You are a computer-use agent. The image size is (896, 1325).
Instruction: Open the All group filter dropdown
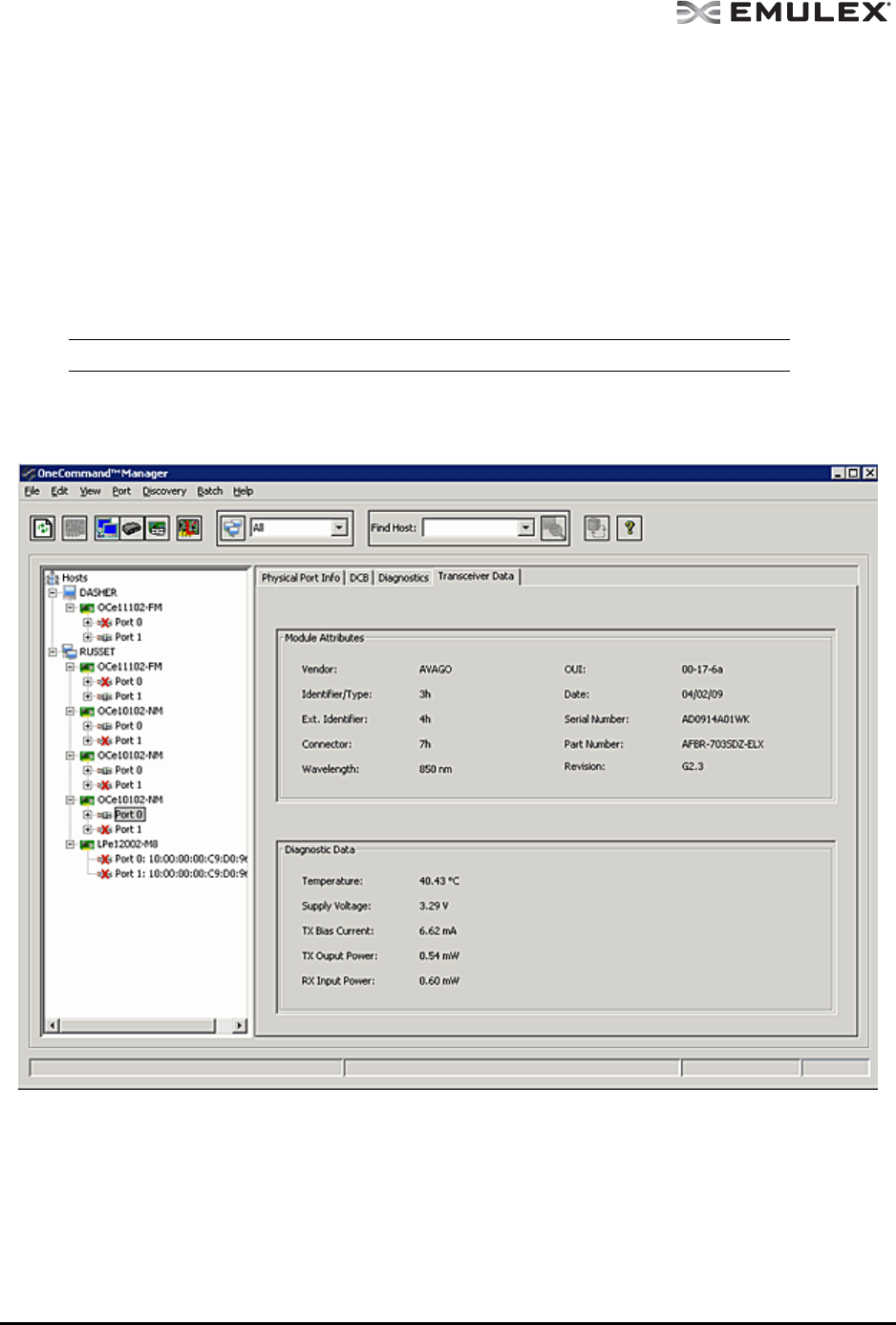339,527
